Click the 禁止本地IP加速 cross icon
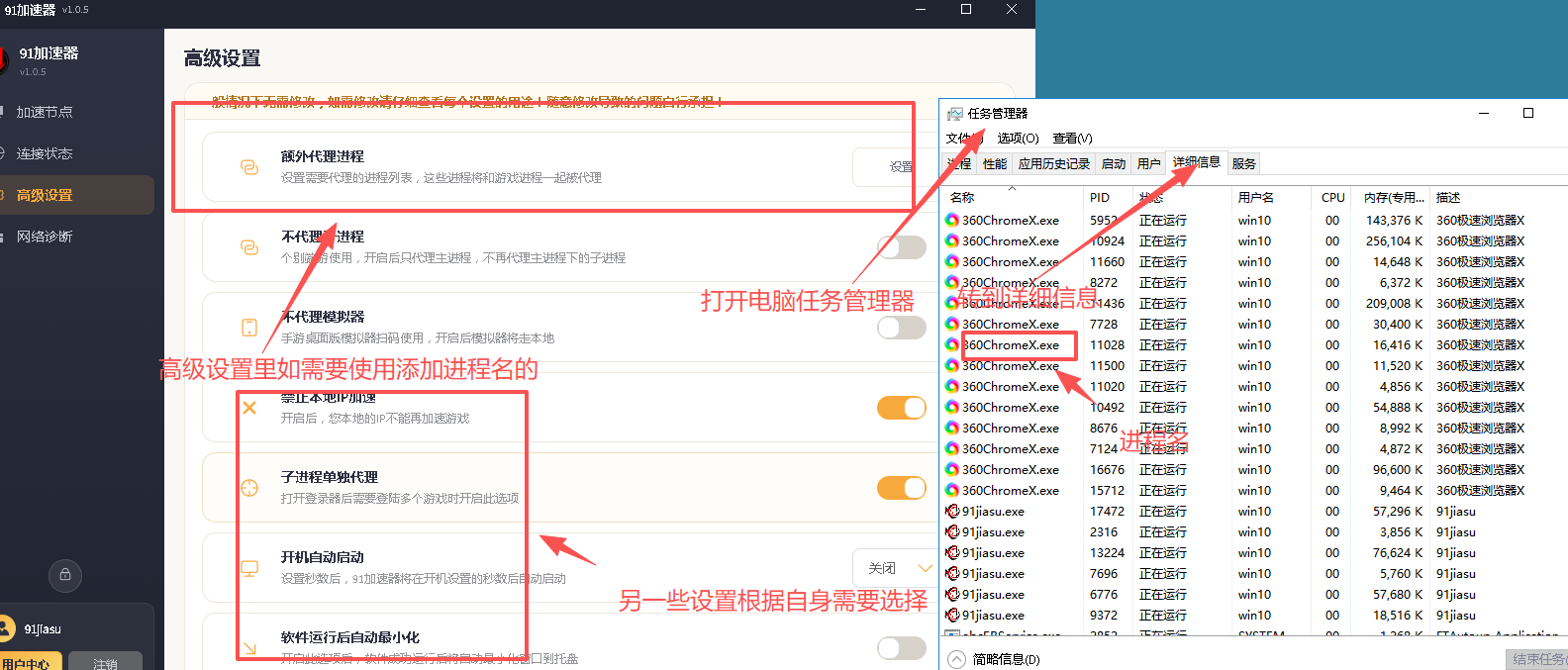The height and width of the screenshot is (670, 1568). point(249,408)
